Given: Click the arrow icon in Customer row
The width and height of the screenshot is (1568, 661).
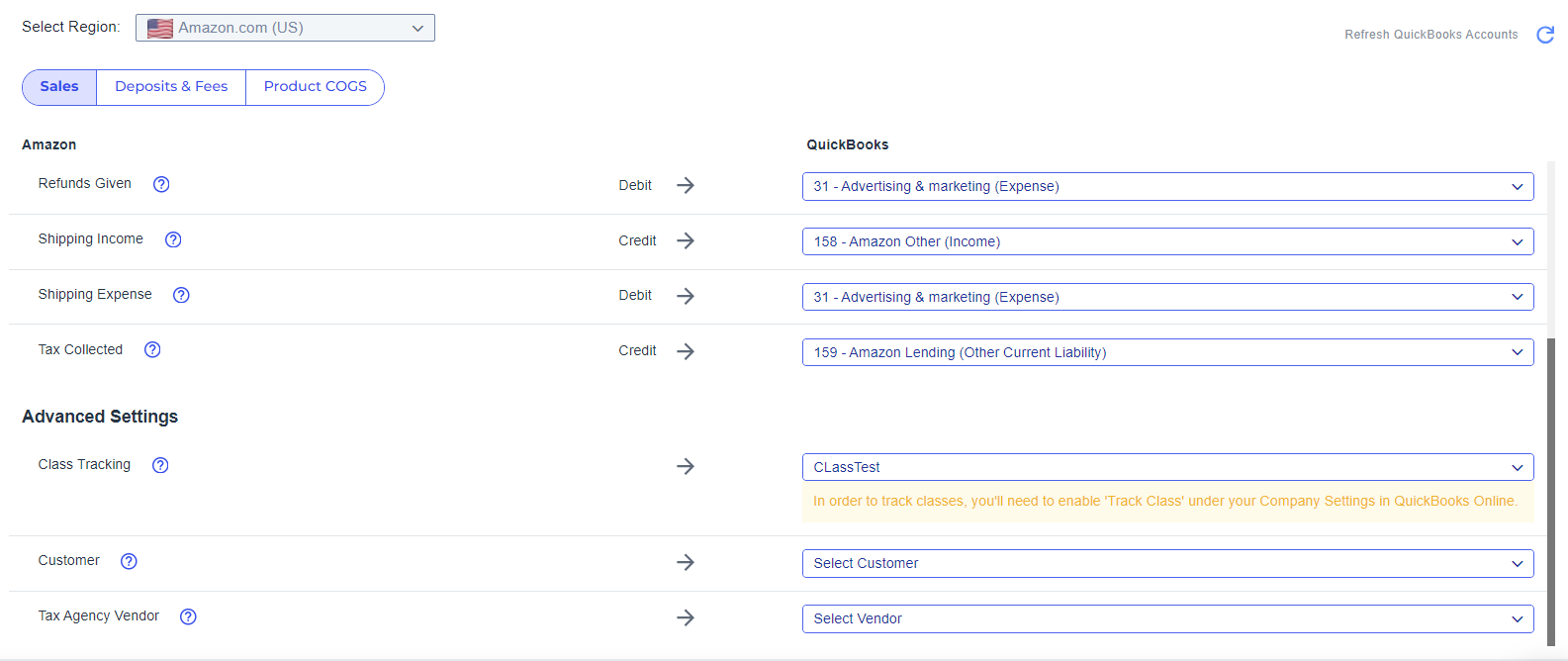Looking at the screenshot, I should tap(686, 562).
